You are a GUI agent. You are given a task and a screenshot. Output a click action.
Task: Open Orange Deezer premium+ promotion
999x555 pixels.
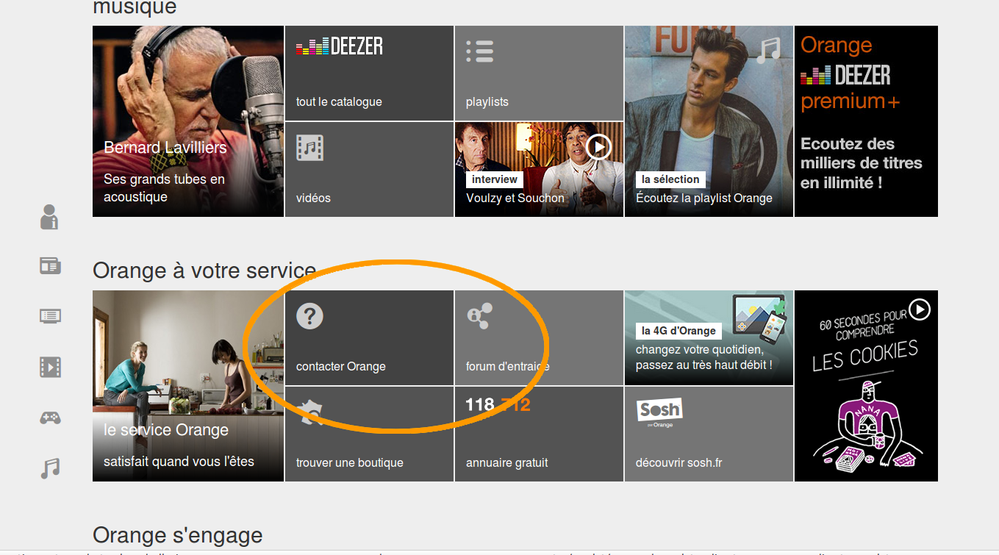[x=866, y=121]
